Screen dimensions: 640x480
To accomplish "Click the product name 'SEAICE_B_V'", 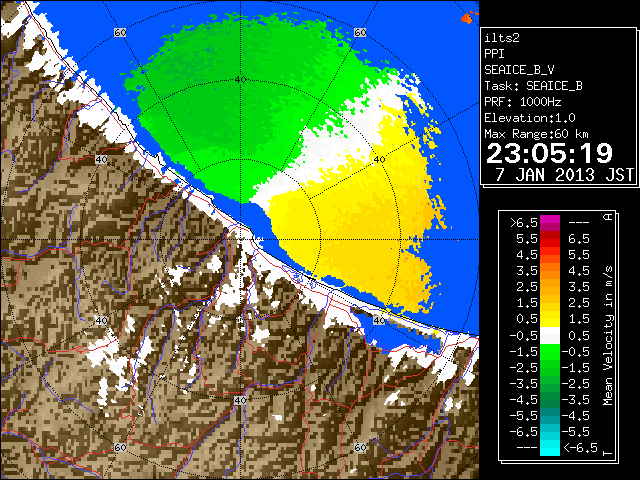I will (x=519, y=70).
